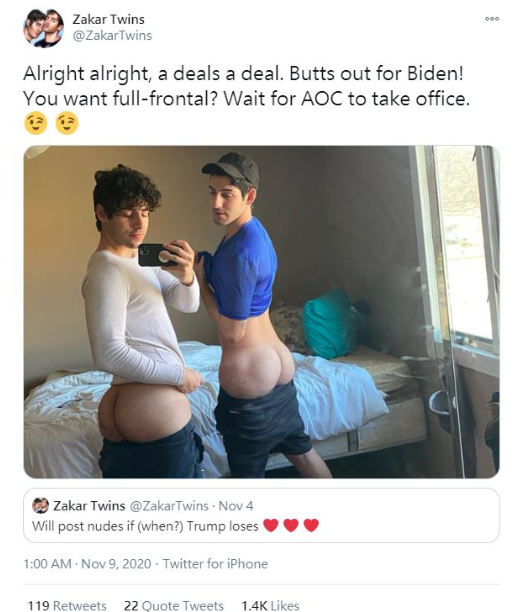Click the main tweet text starting "Alright alright"
Screen dimensions: 532x612
tap(246, 86)
